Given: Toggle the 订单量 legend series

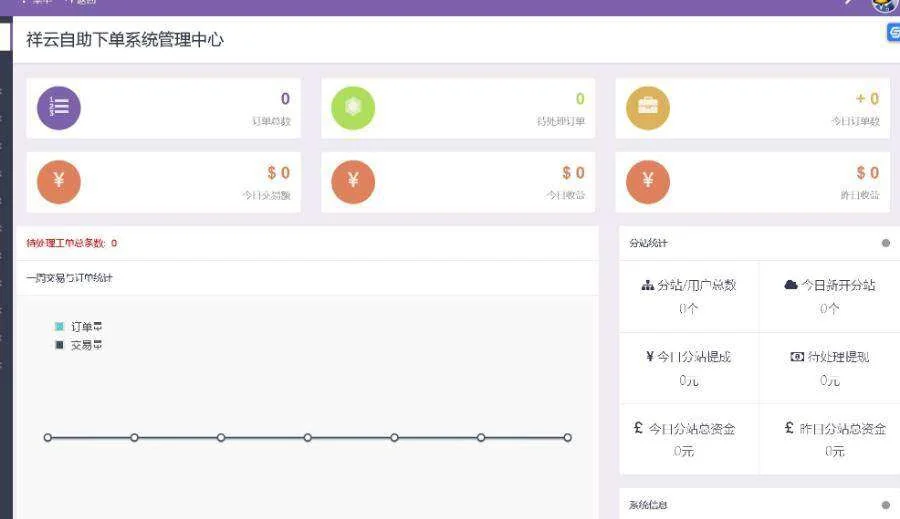Looking at the screenshot, I should 60,326.
